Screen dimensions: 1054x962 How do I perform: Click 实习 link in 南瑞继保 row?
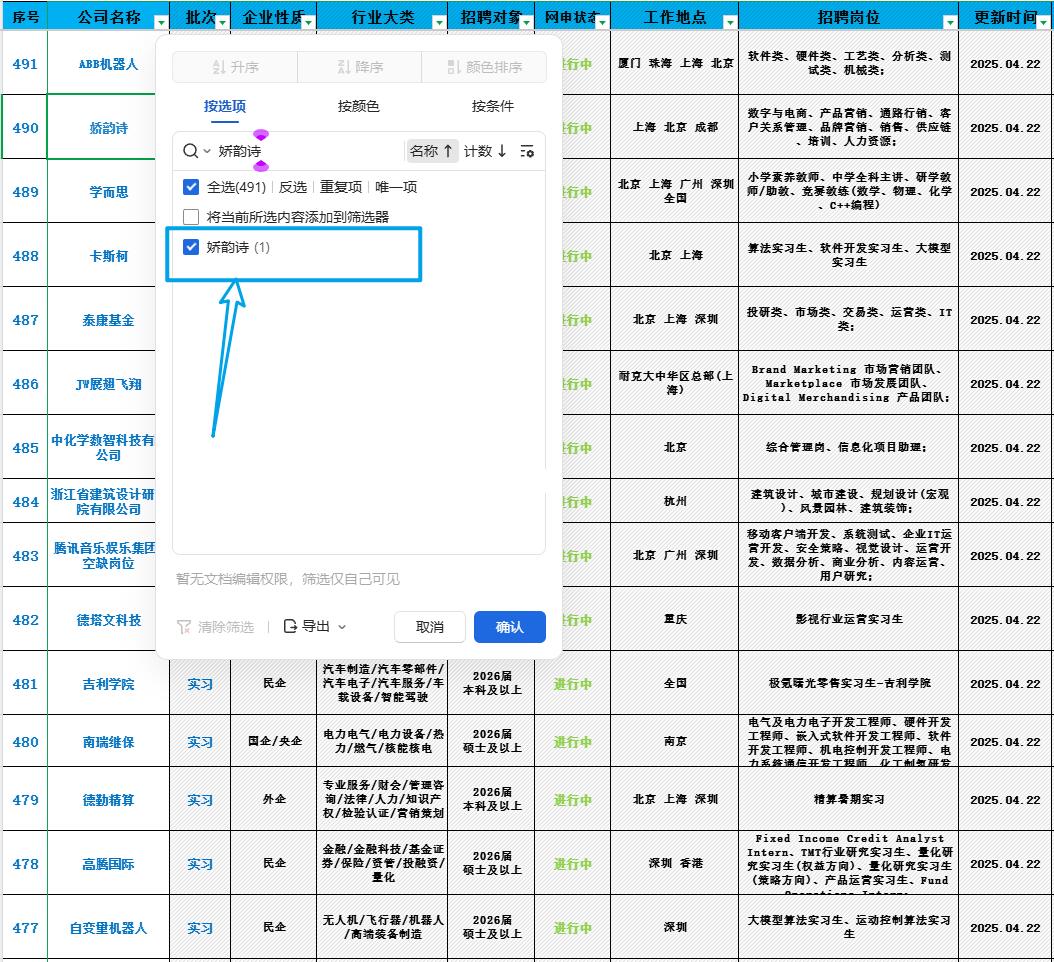click(x=200, y=742)
